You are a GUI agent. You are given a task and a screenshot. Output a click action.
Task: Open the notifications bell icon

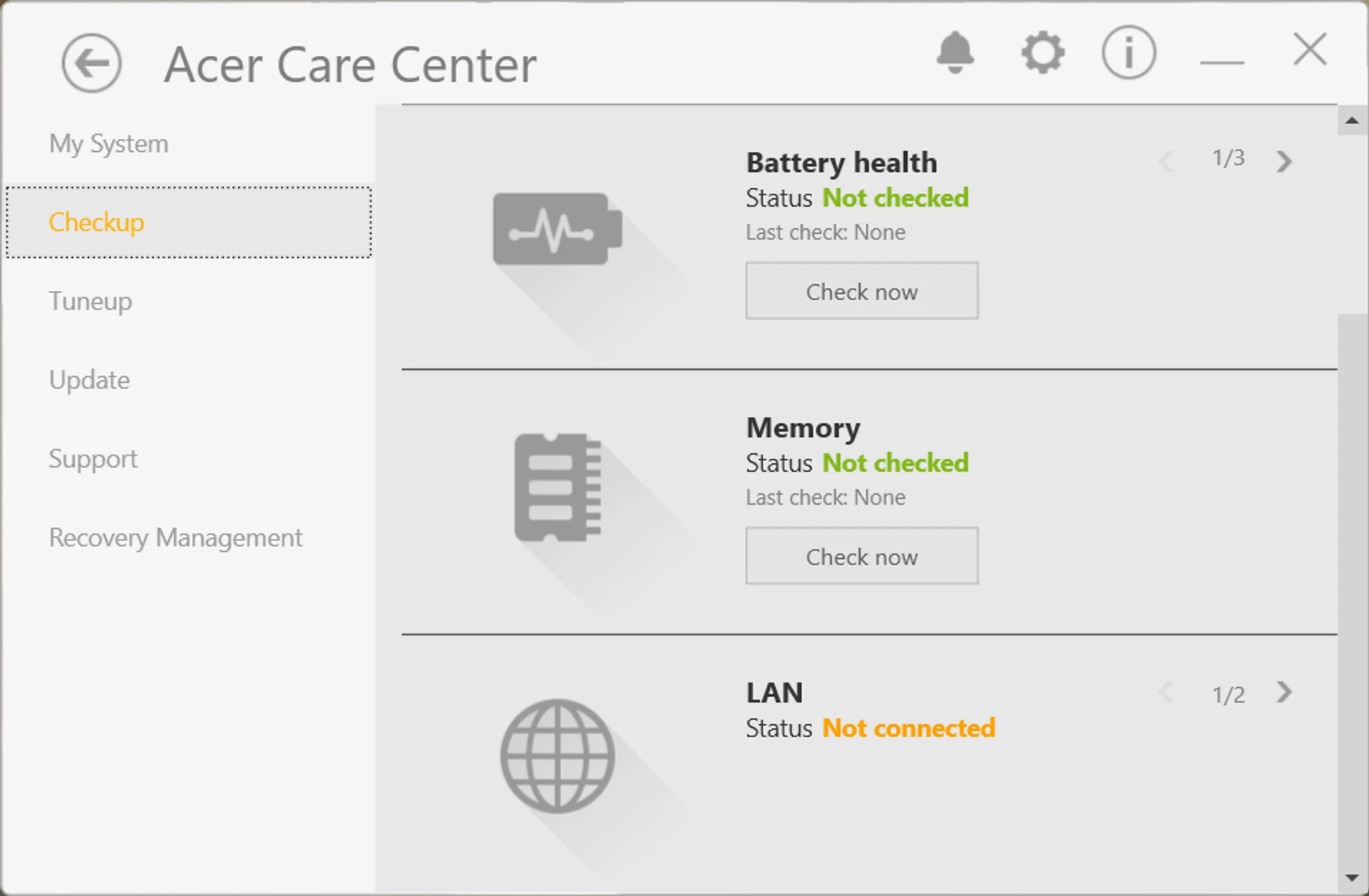point(955,52)
